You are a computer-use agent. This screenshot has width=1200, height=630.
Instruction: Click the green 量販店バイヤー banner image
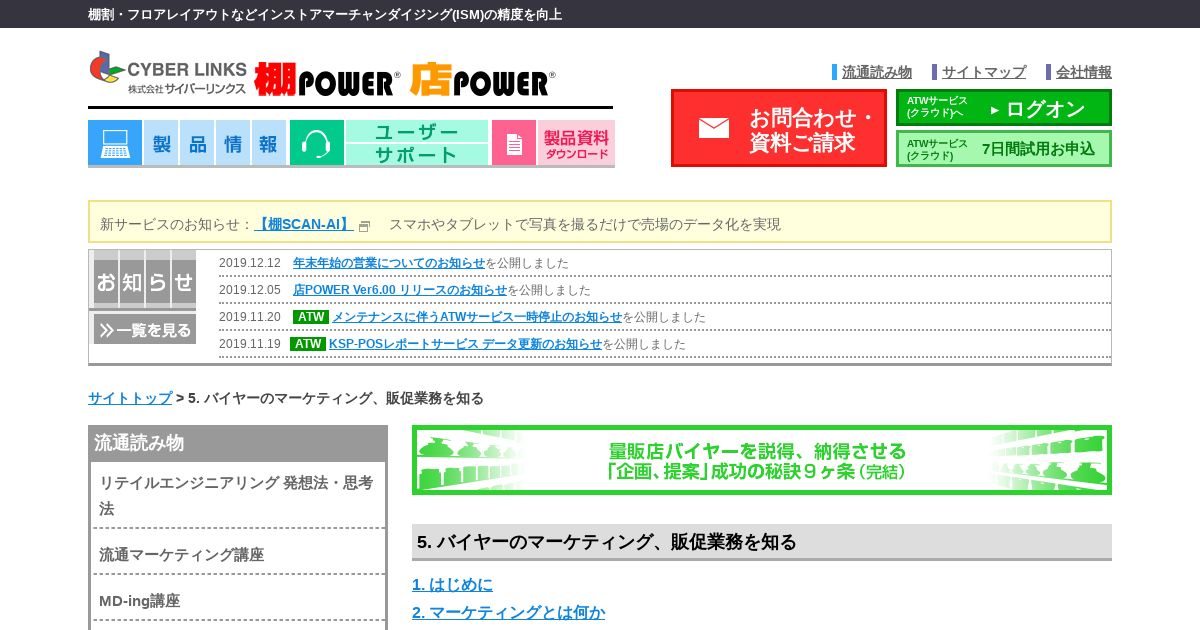pyautogui.click(x=762, y=460)
